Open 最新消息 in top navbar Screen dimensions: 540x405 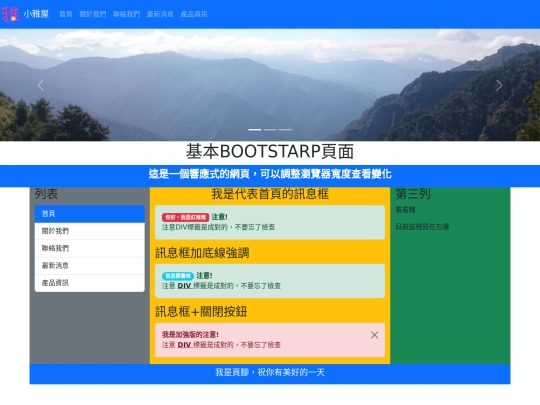[x=160, y=14]
